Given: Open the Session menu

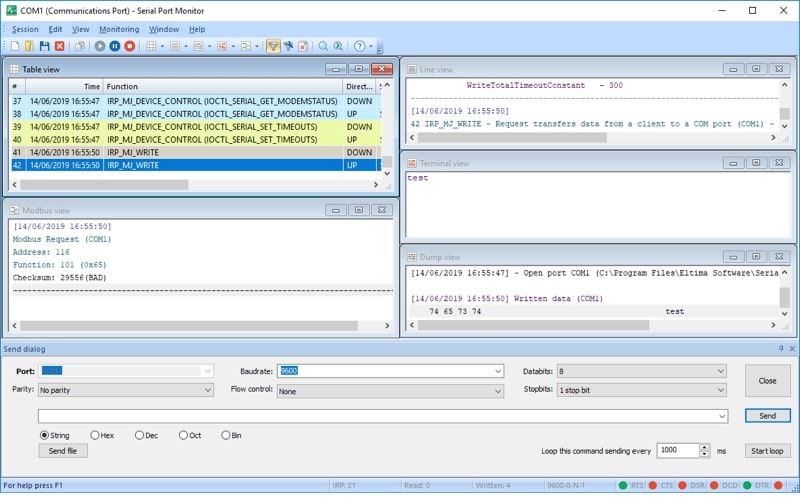Looking at the screenshot, I should 25,29.
